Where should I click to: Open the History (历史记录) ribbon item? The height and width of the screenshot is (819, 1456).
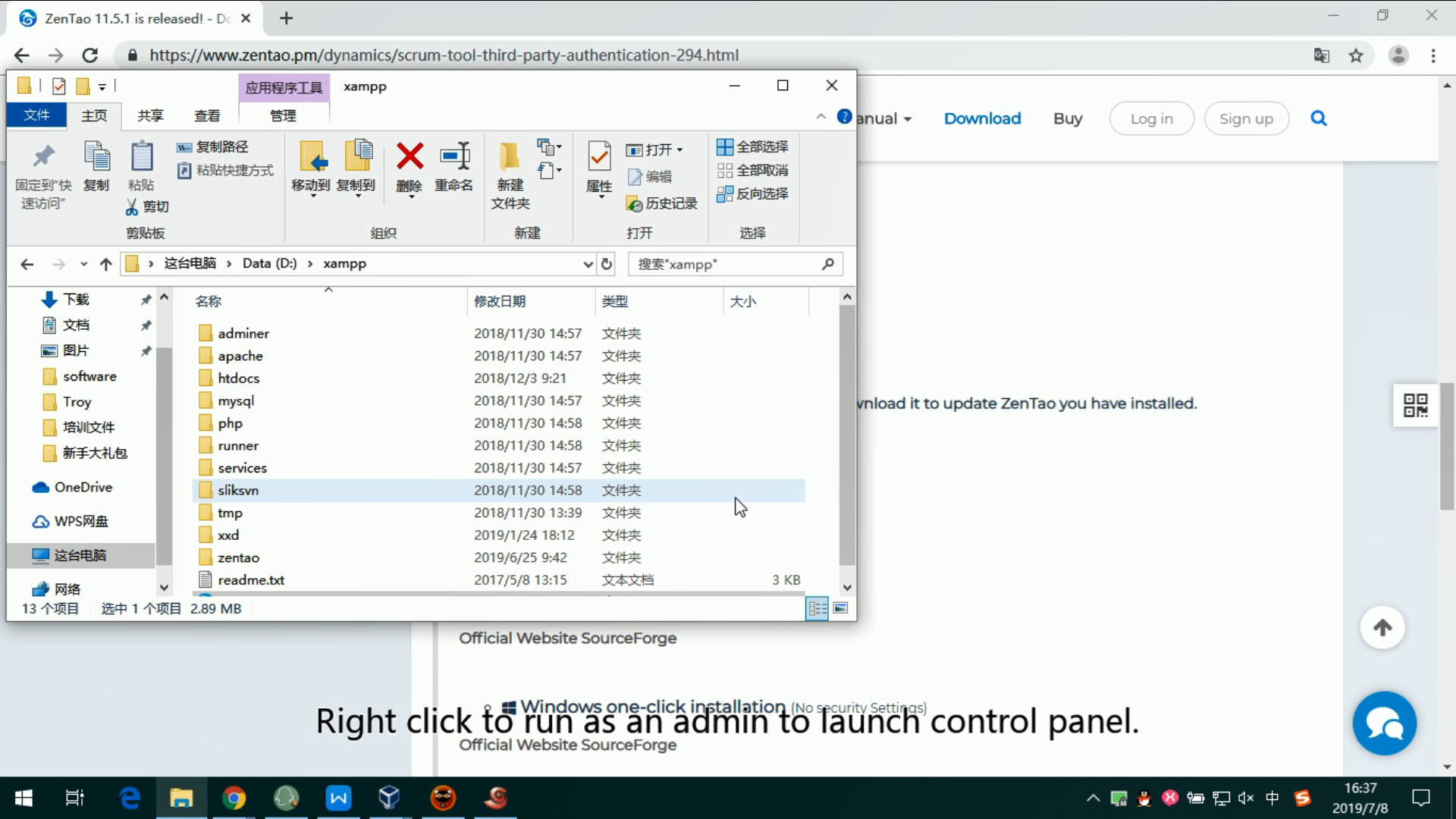click(x=662, y=203)
